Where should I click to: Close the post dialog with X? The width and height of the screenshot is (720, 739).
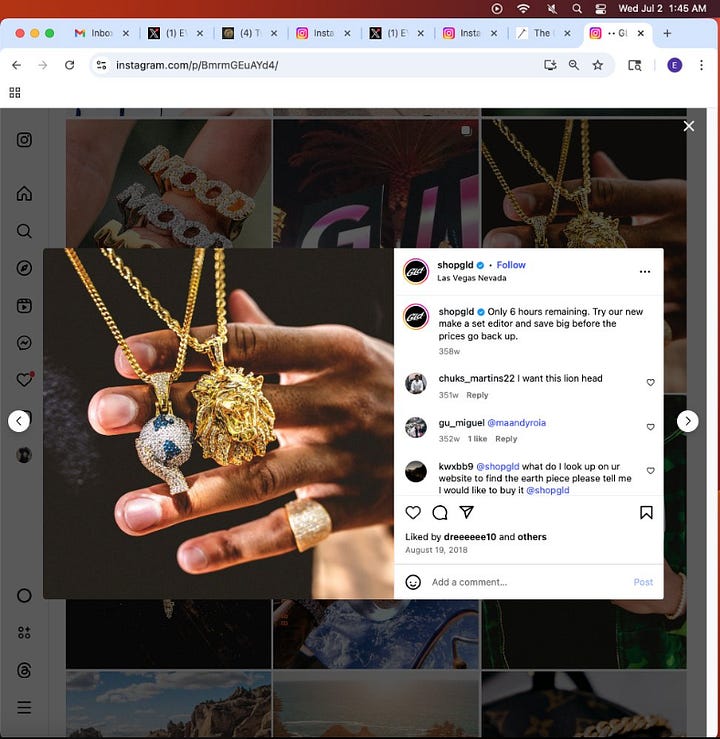click(688, 126)
